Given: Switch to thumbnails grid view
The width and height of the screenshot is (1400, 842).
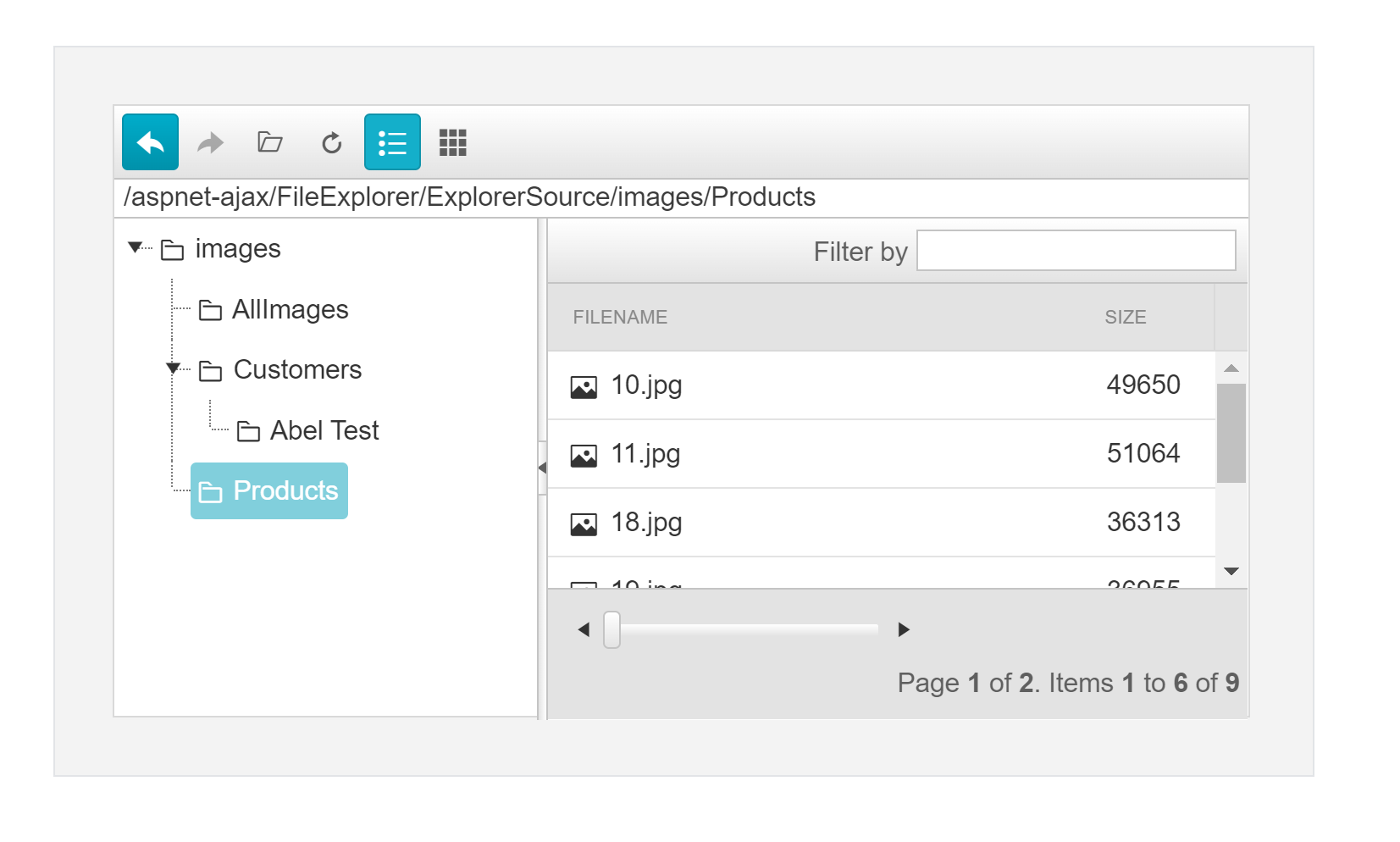Looking at the screenshot, I should coord(453,142).
